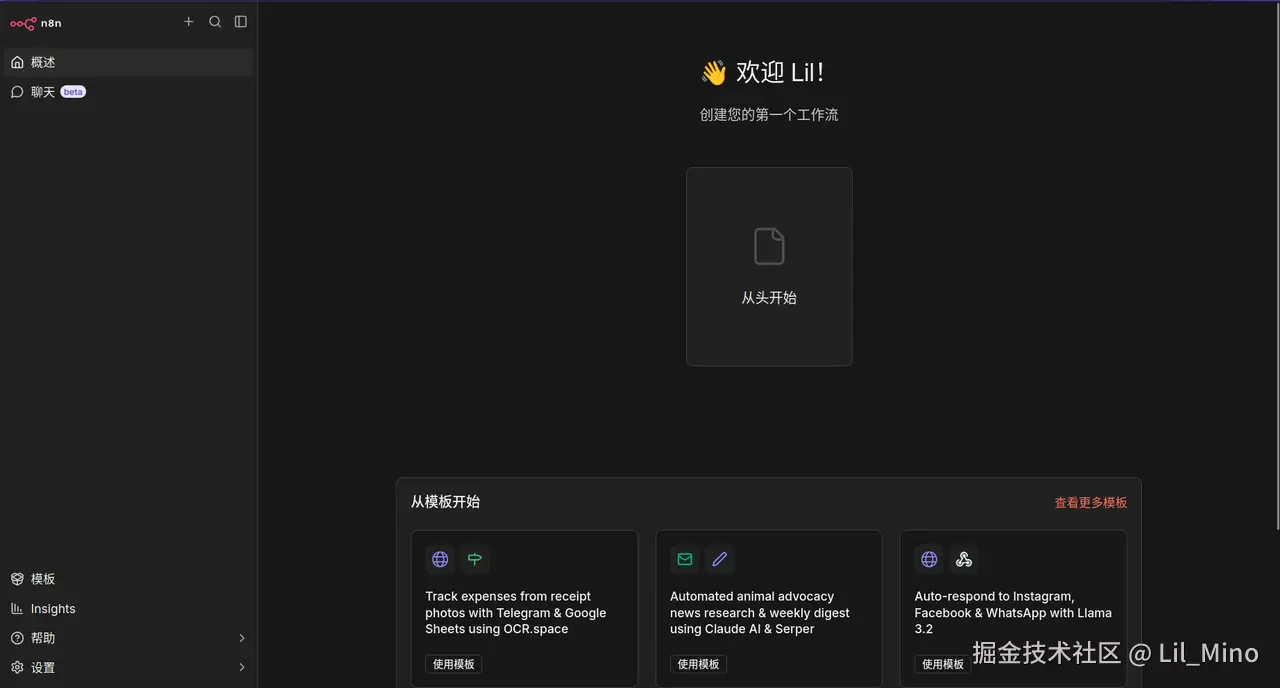Click the email icon on the advocacy template
This screenshot has width=1280, height=688.
tap(684, 559)
